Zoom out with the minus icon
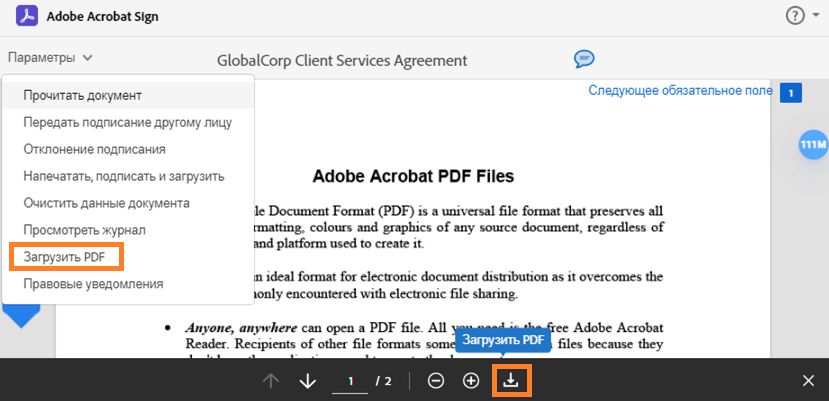This screenshot has height=401, width=829. (x=436, y=381)
